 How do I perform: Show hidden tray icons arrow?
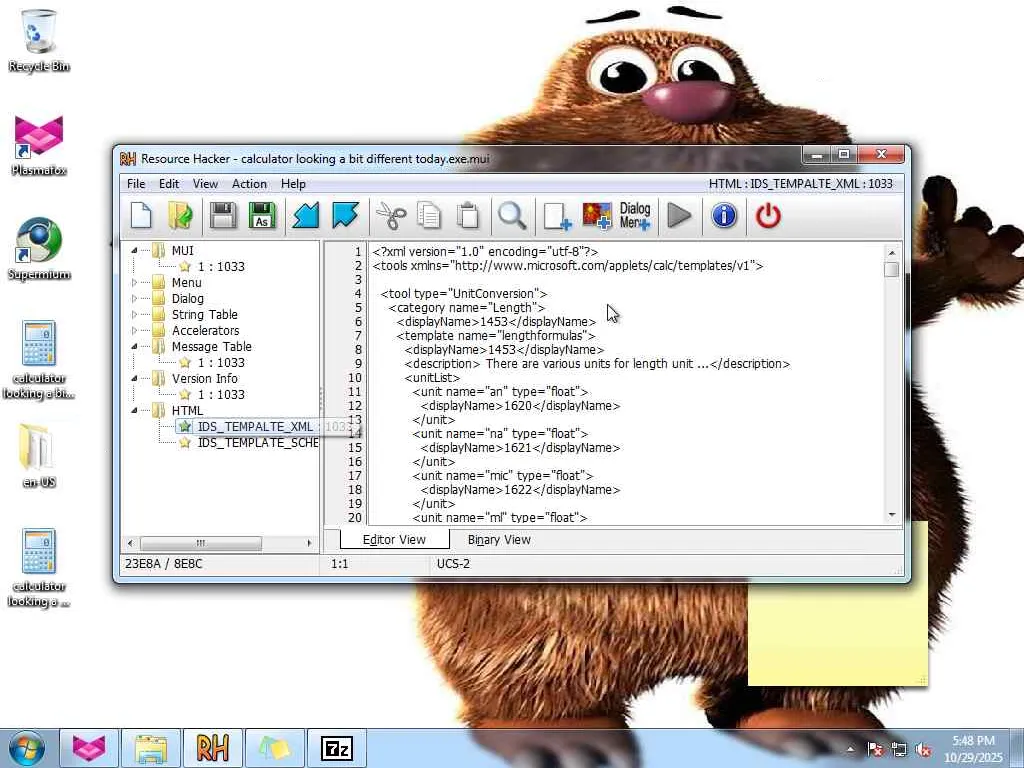pyautogui.click(x=850, y=749)
